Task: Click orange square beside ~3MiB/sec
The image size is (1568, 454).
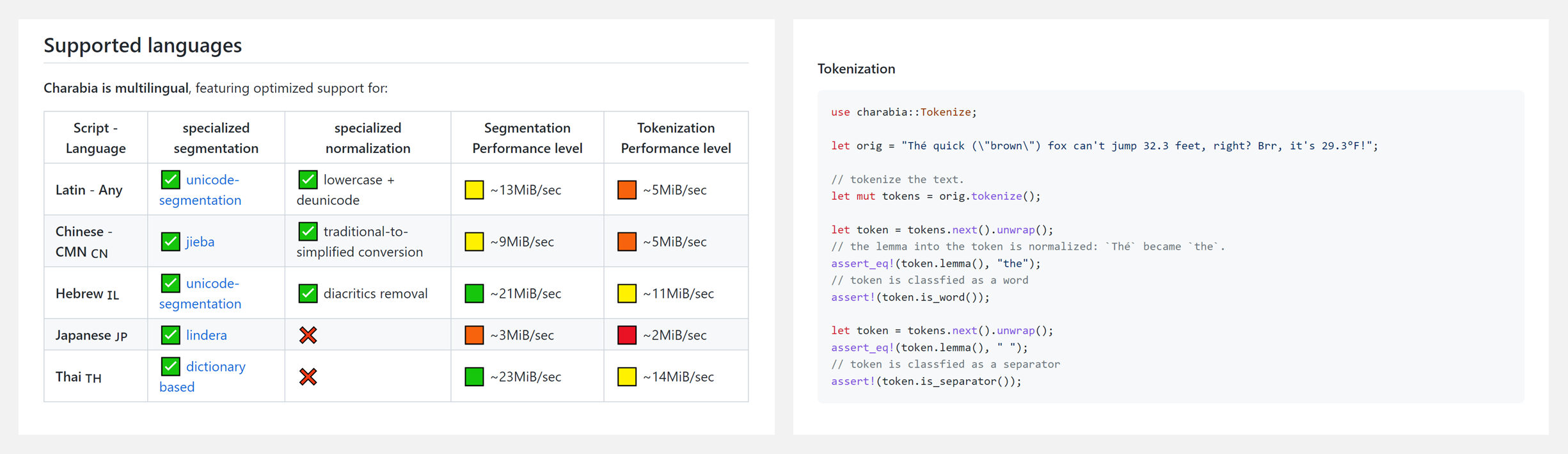Action: pyautogui.click(x=474, y=335)
